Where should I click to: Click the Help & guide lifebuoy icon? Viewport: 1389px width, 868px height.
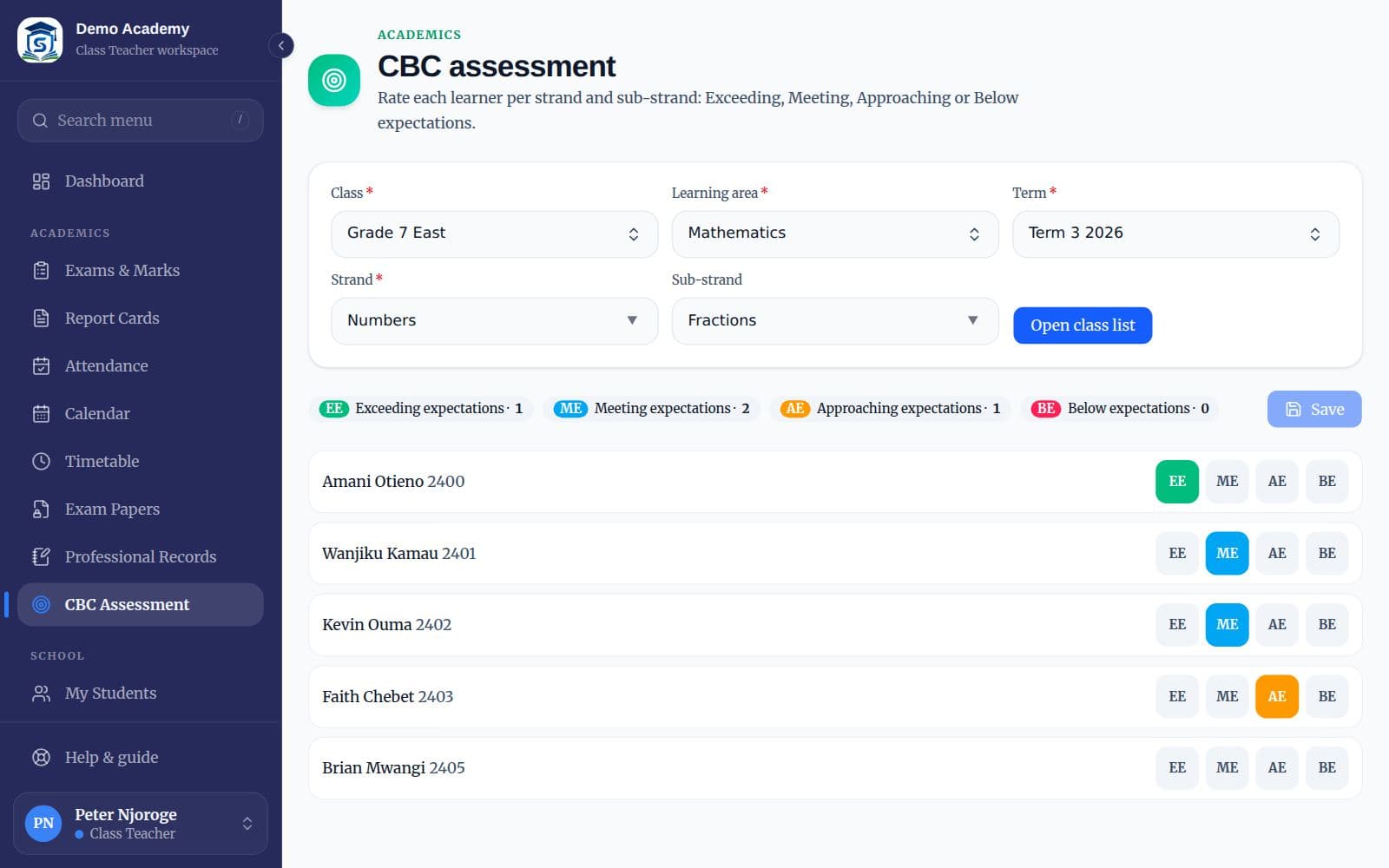tap(41, 758)
